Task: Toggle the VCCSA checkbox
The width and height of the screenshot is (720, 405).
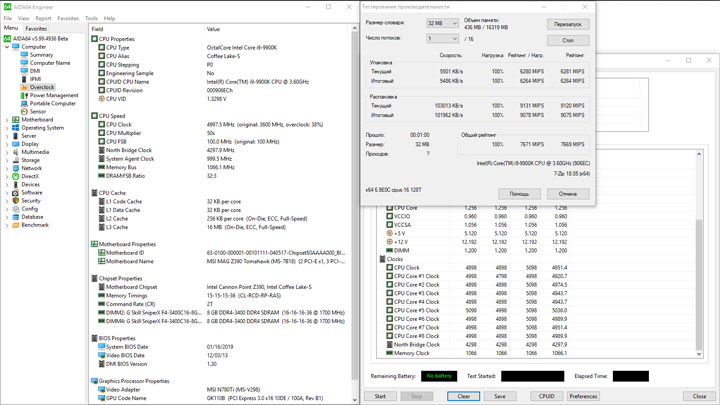Action: (x=389, y=225)
